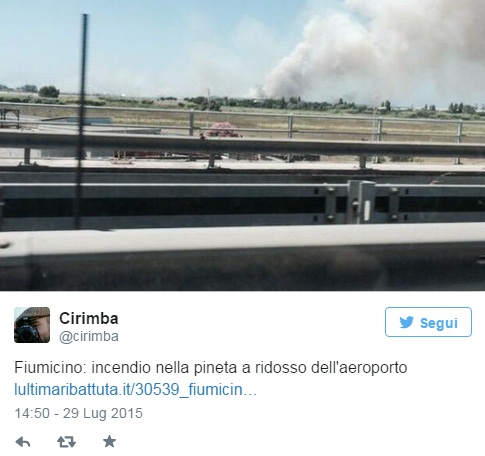Follow Cirimba via the Segui button
Image resolution: width=485 pixels, height=456 pixels.
pyautogui.click(x=428, y=322)
